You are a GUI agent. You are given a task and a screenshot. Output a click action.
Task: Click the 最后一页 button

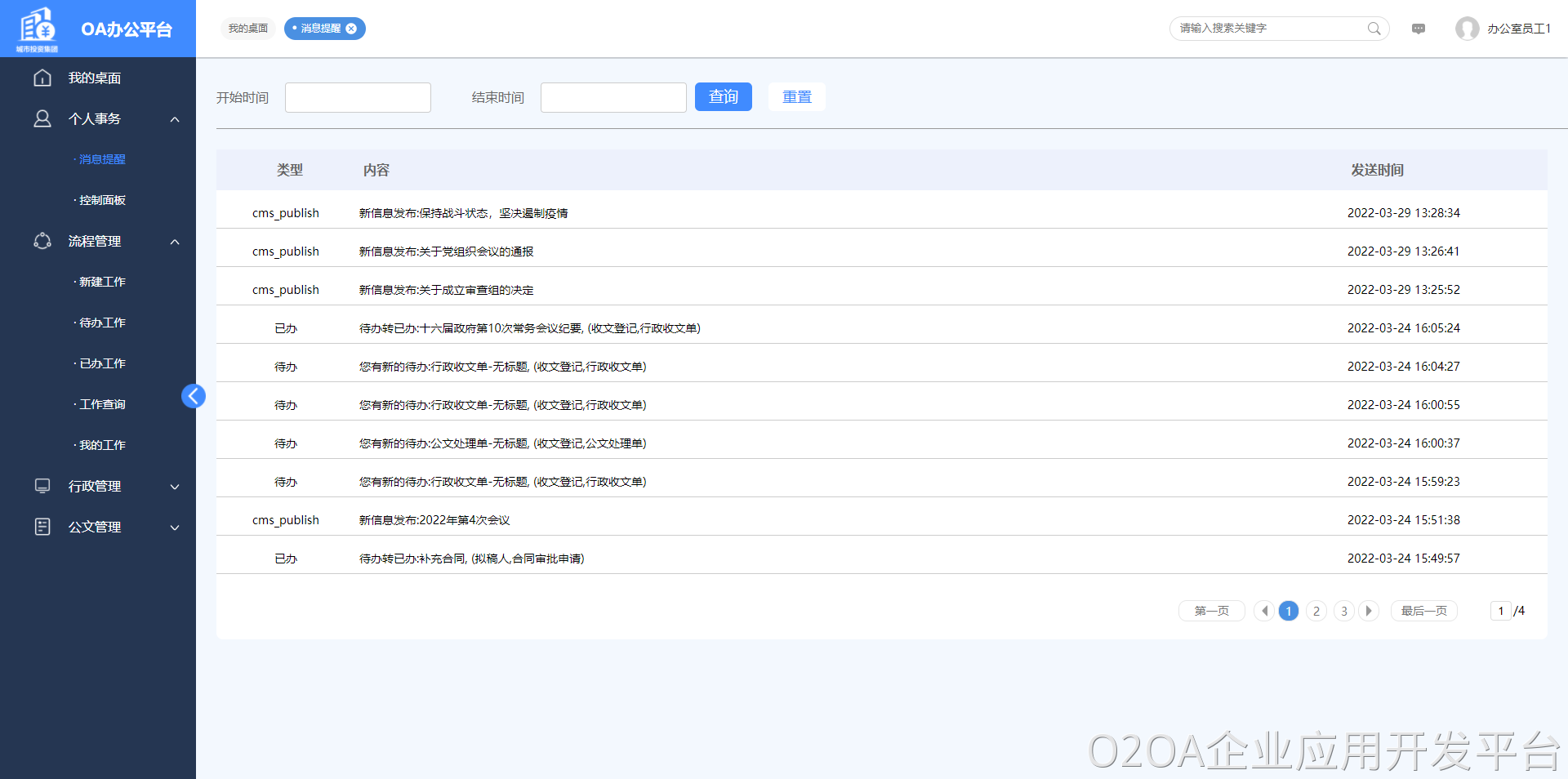pyautogui.click(x=1423, y=611)
